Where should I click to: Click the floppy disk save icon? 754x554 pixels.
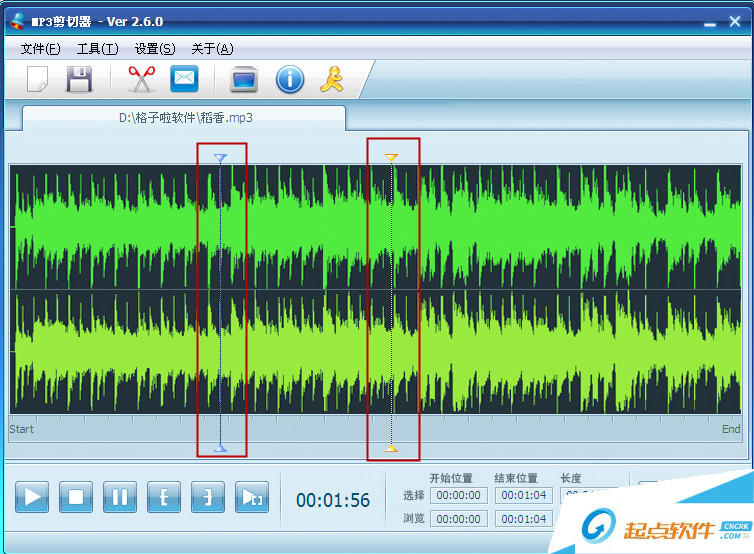pos(79,79)
